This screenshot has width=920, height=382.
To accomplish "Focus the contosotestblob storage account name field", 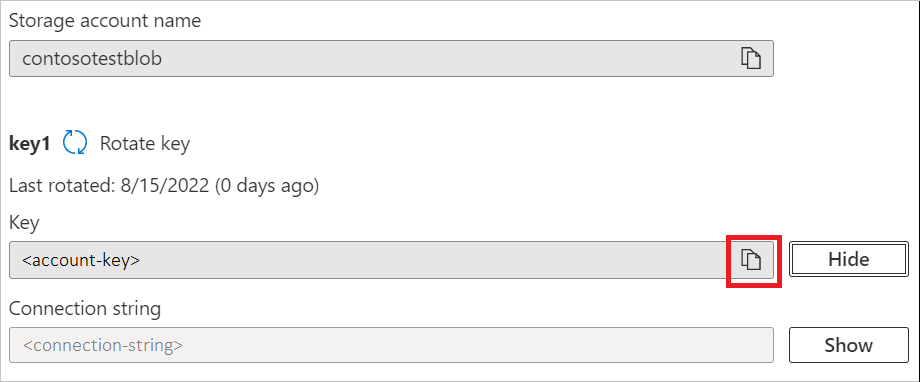I will tap(391, 59).
